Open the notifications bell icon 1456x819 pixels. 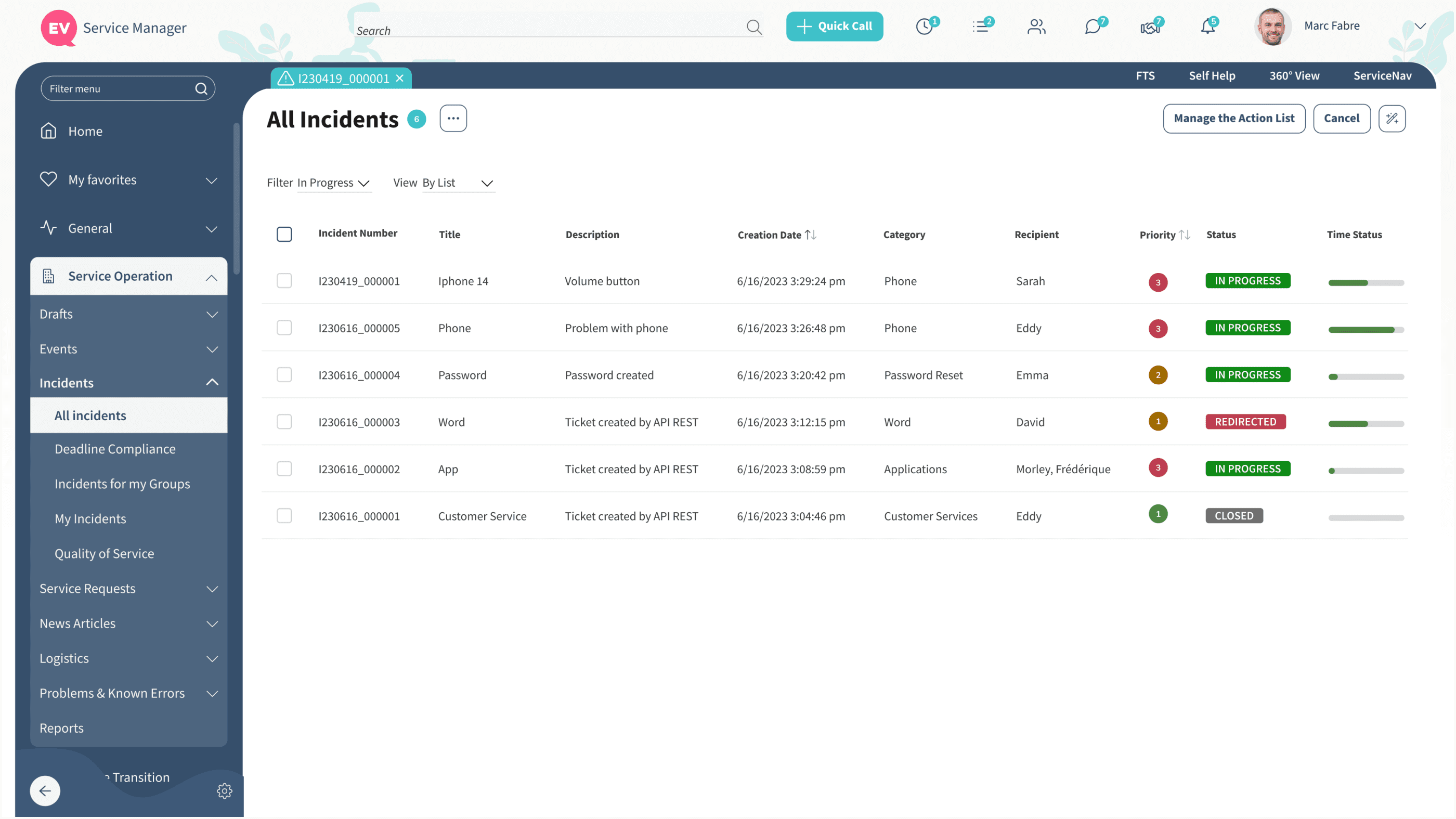pyautogui.click(x=1208, y=26)
